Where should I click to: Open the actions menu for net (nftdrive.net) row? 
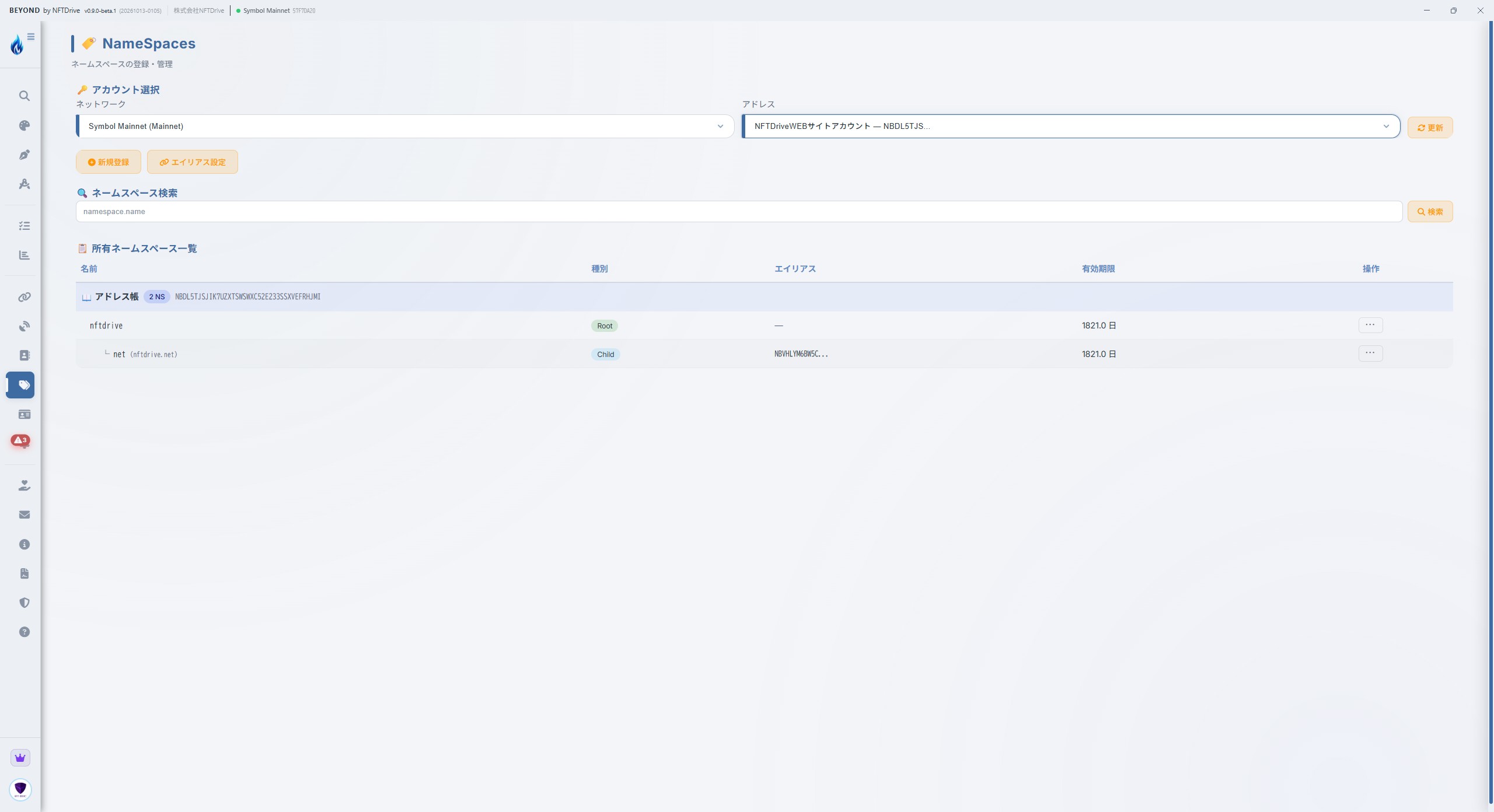click(1370, 353)
